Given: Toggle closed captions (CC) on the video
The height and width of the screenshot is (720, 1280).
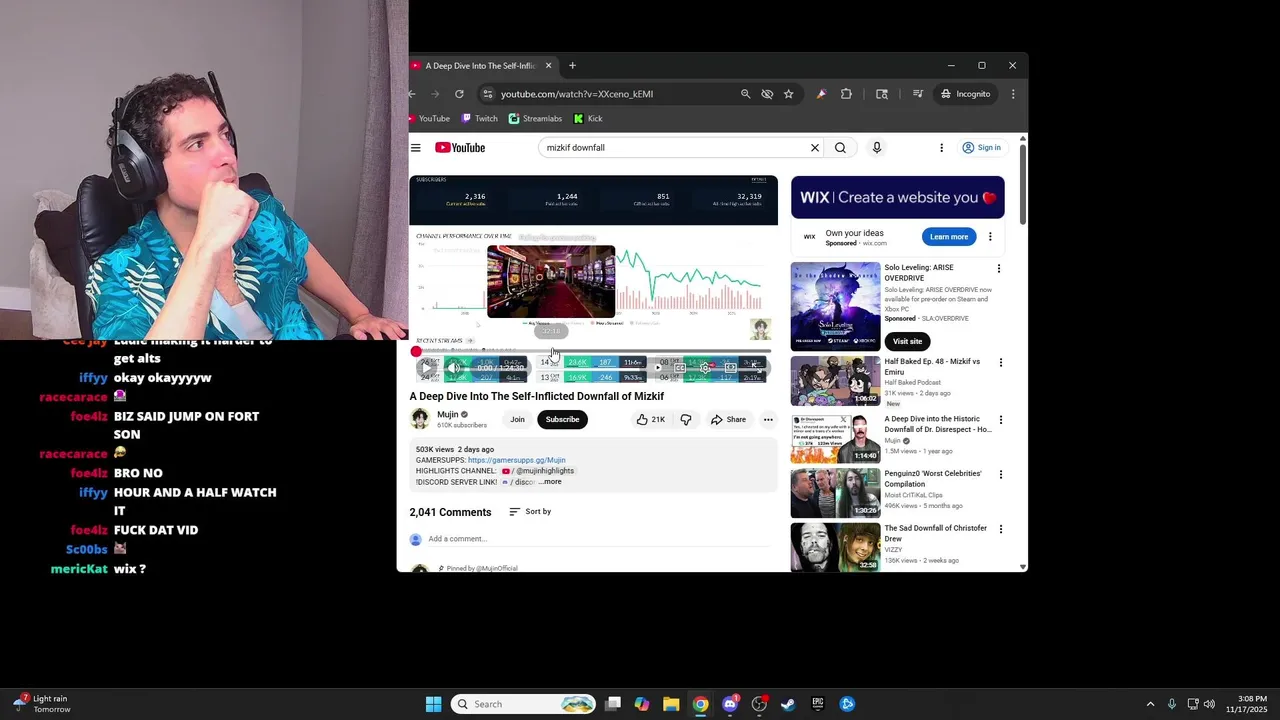Looking at the screenshot, I should pyautogui.click(x=680, y=368).
